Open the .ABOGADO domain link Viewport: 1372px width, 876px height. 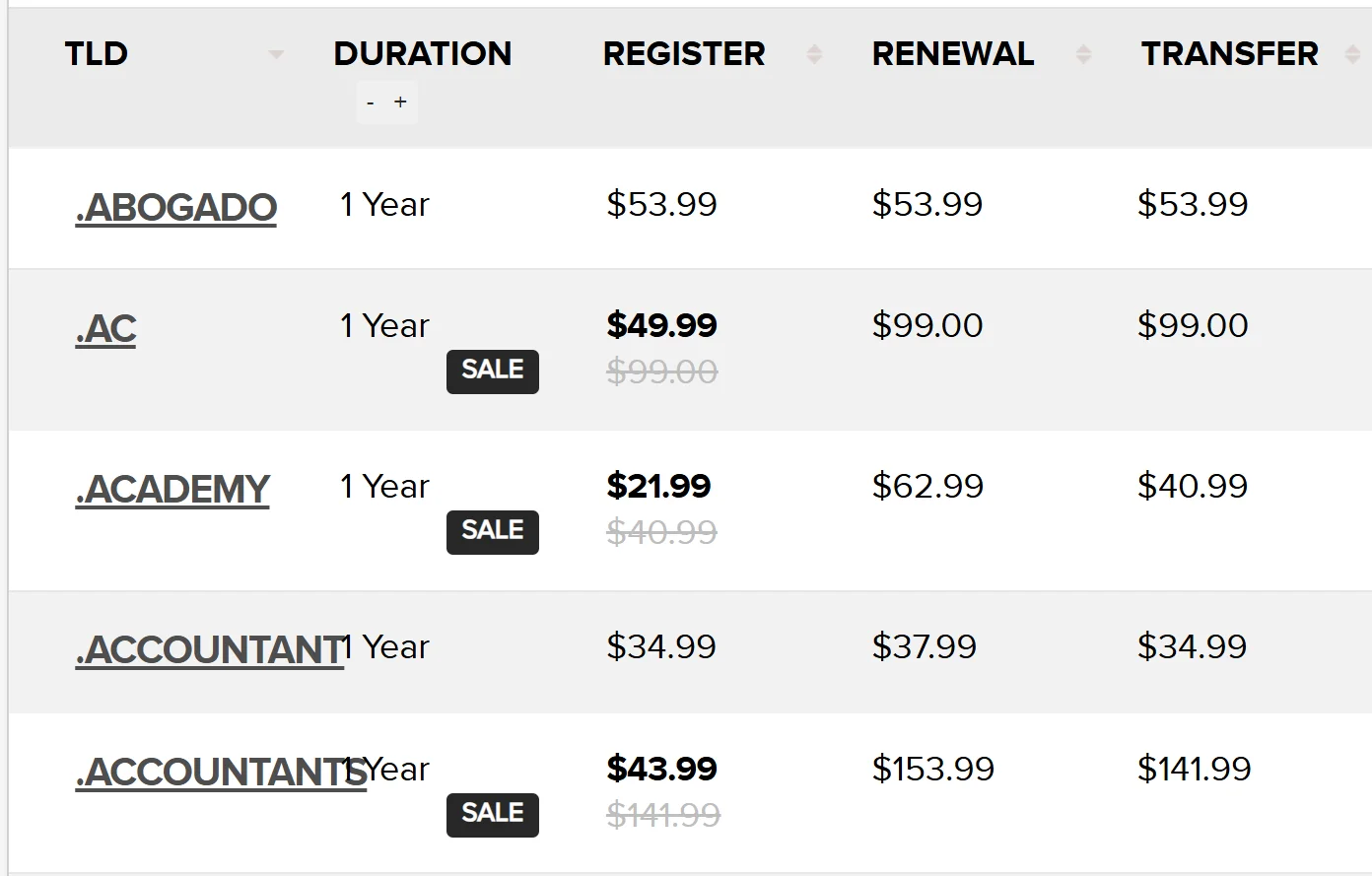tap(175, 207)
